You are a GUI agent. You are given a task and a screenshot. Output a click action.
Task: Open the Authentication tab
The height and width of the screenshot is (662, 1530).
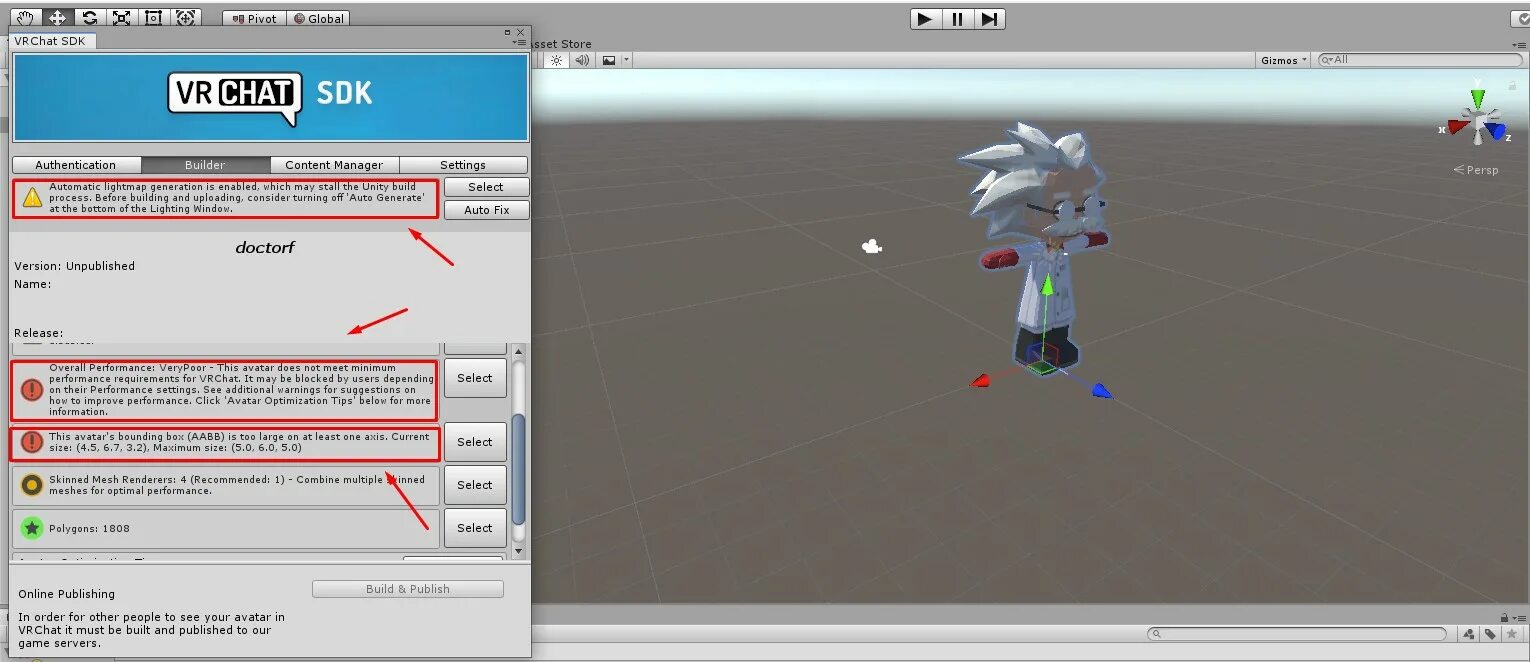pyautogui.click(x=76, y=165)
